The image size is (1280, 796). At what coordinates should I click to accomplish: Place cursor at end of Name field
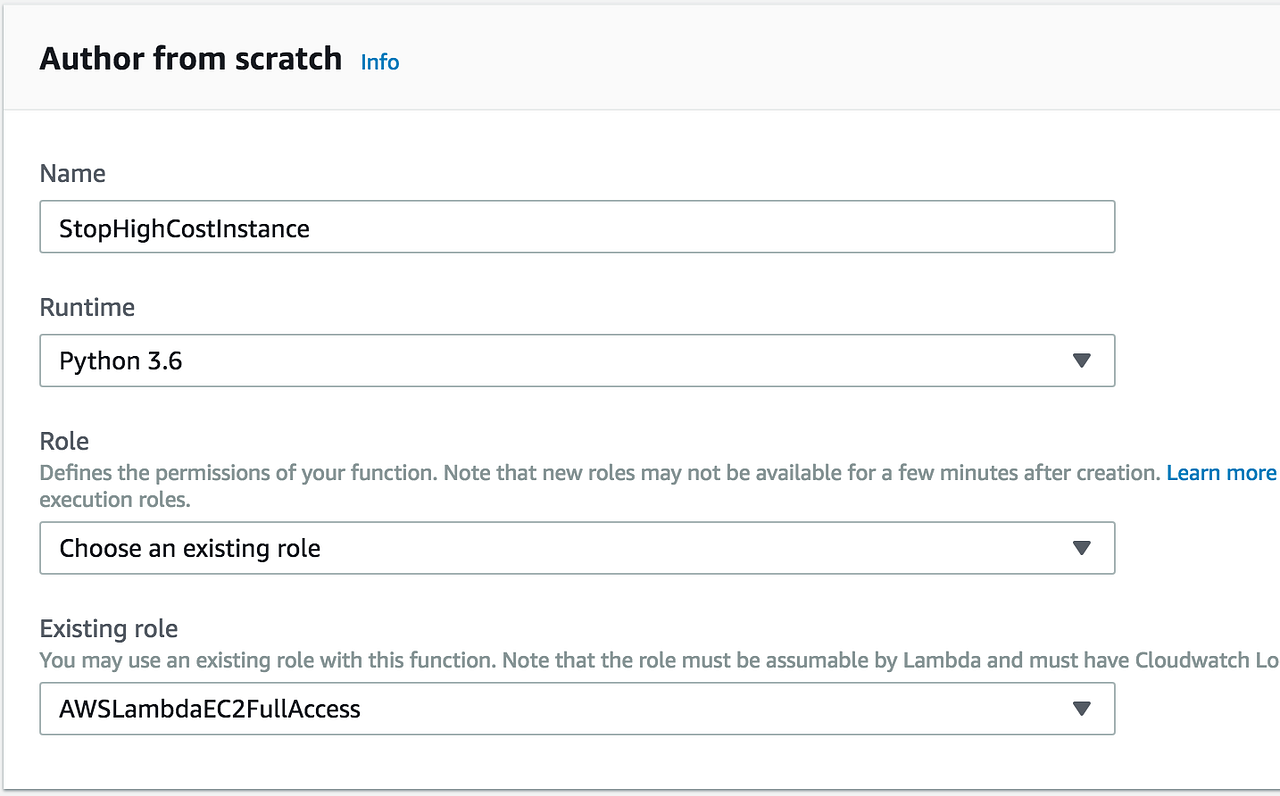pyautogui.click(x=700, y=228)
